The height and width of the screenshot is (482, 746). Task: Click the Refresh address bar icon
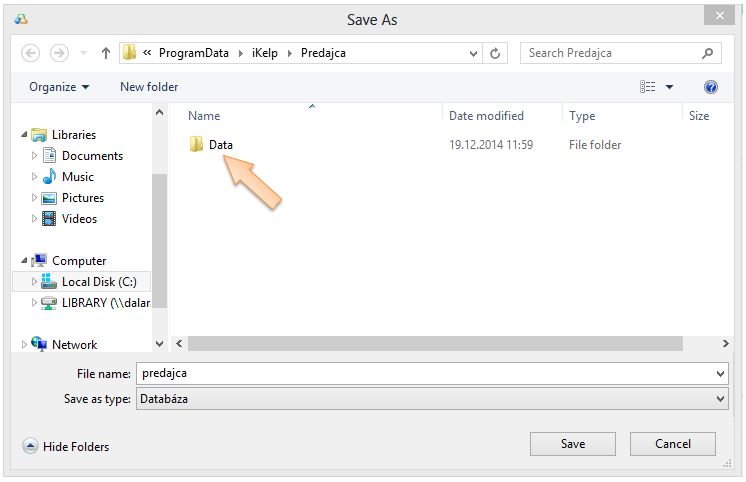coord(497,53)
